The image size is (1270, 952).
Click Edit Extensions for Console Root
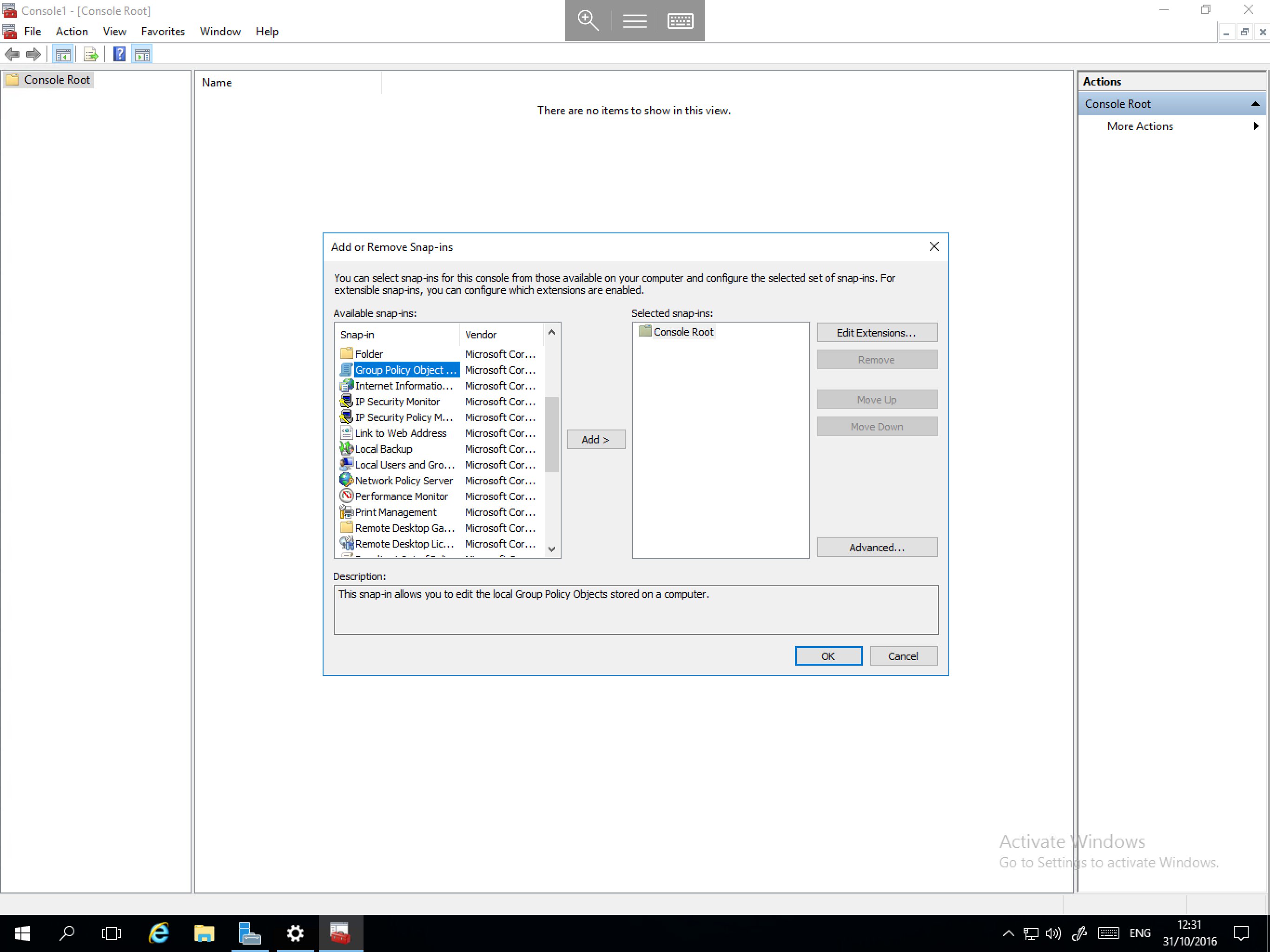[x=876, y=332]
